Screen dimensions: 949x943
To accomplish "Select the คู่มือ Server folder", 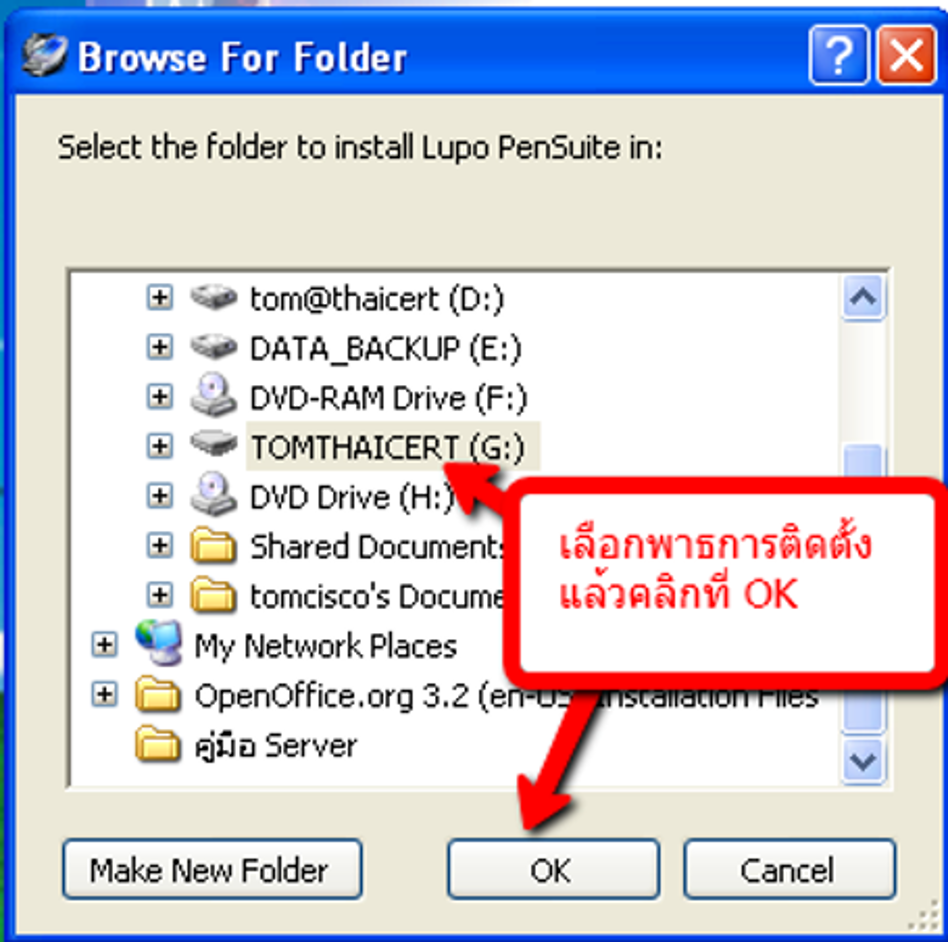I will 275,746.
